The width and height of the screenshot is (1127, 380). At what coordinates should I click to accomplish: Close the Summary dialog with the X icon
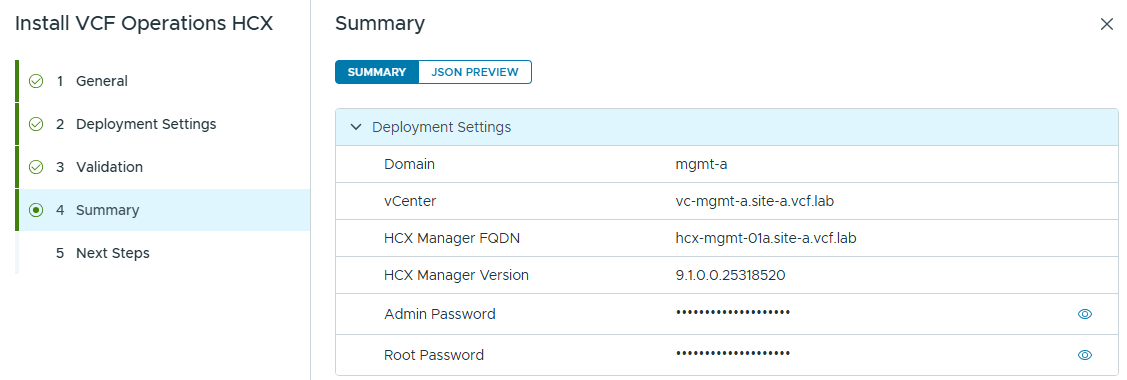tap(1107, 24)
